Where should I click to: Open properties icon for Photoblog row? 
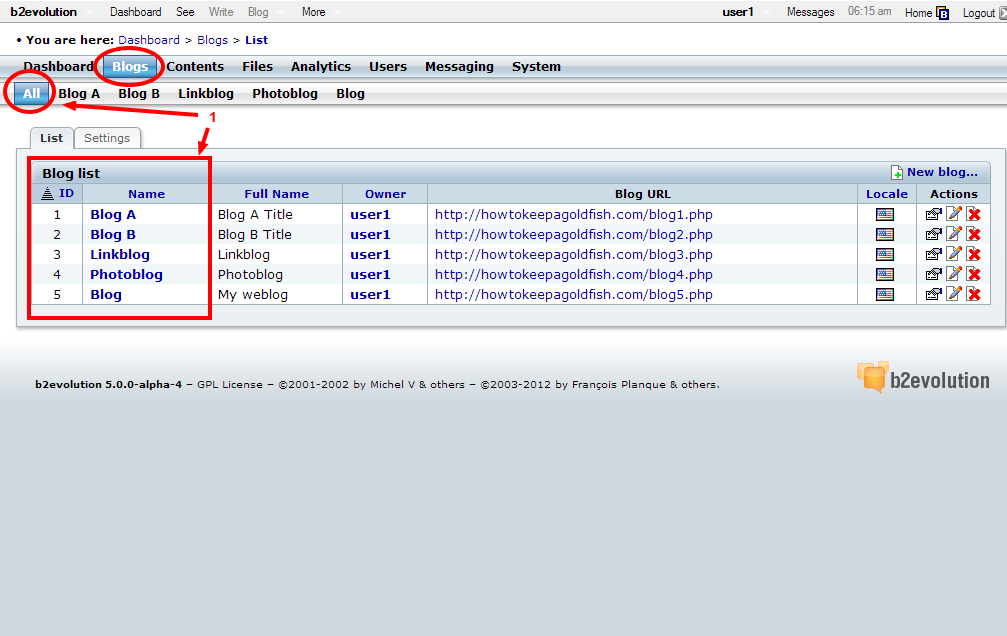pos(933,274)
